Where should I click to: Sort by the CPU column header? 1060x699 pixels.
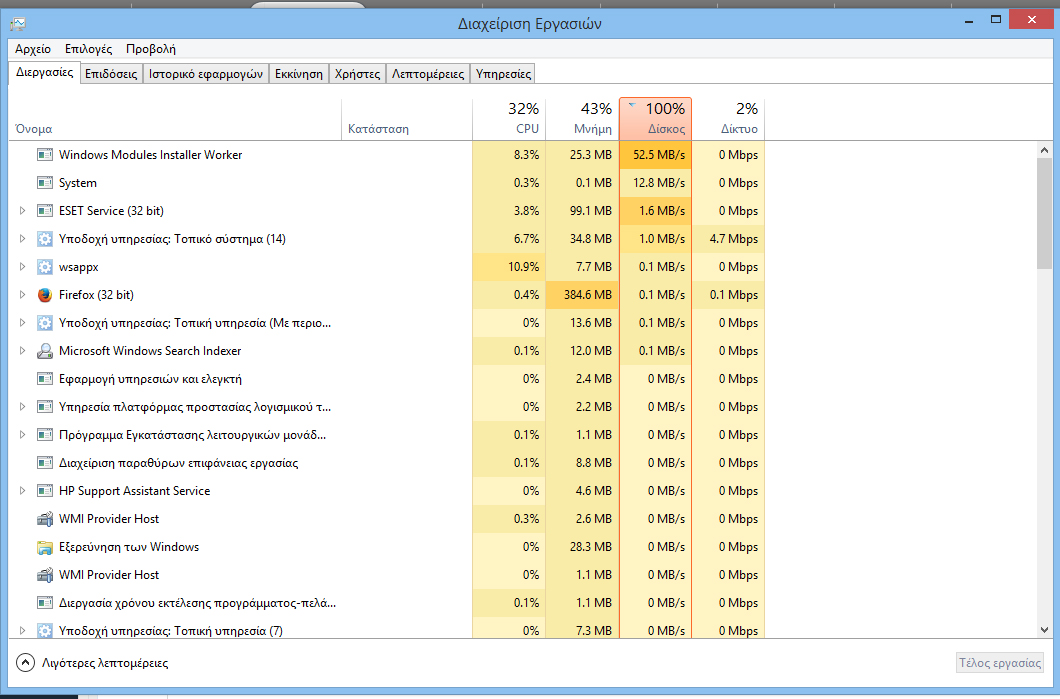[x=509, y=119]
